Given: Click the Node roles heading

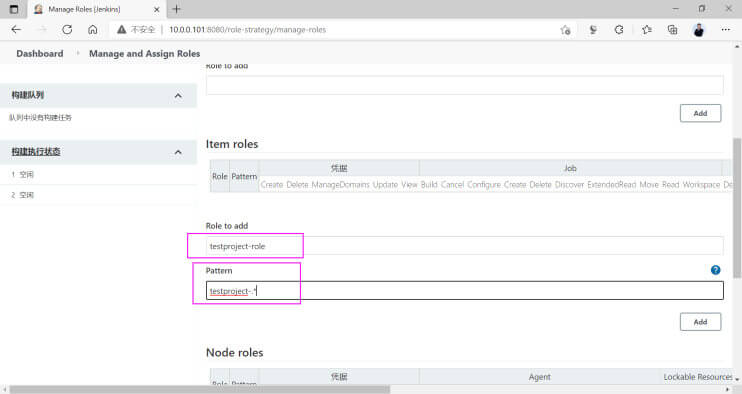Looking at the screenshot, I should tap(235, 352).
